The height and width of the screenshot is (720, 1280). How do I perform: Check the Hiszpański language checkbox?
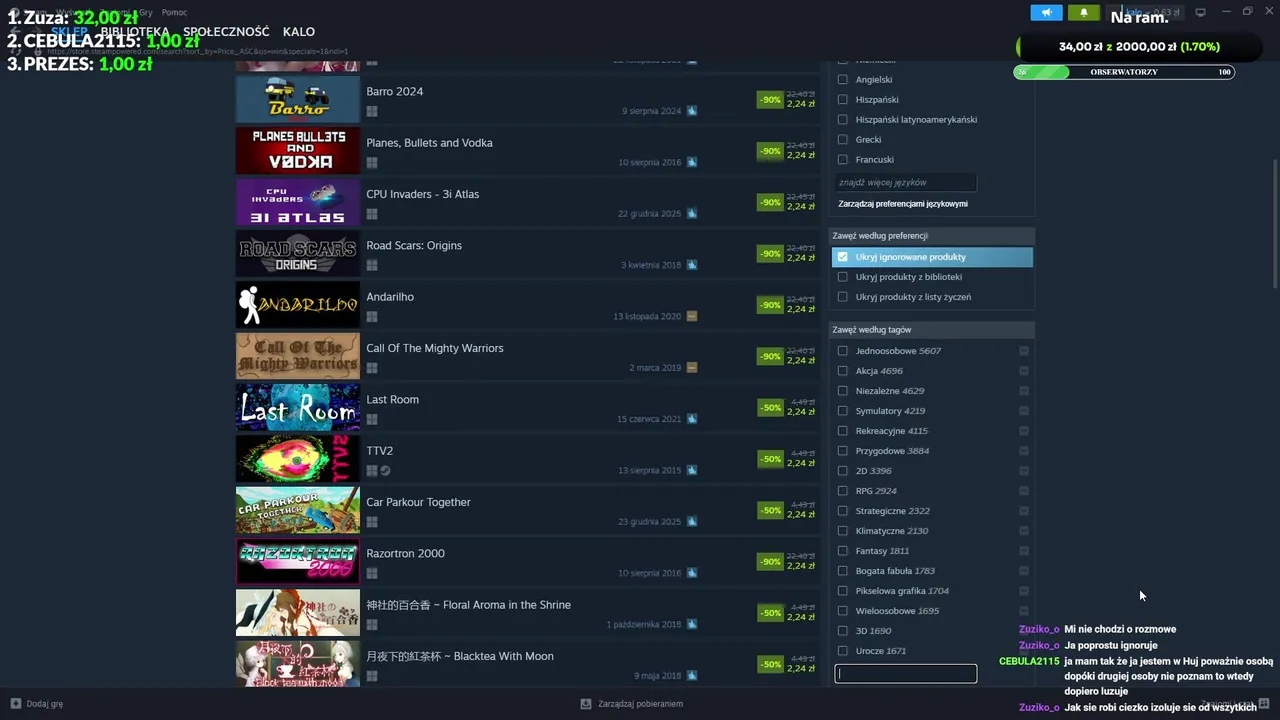coord(843,100)
